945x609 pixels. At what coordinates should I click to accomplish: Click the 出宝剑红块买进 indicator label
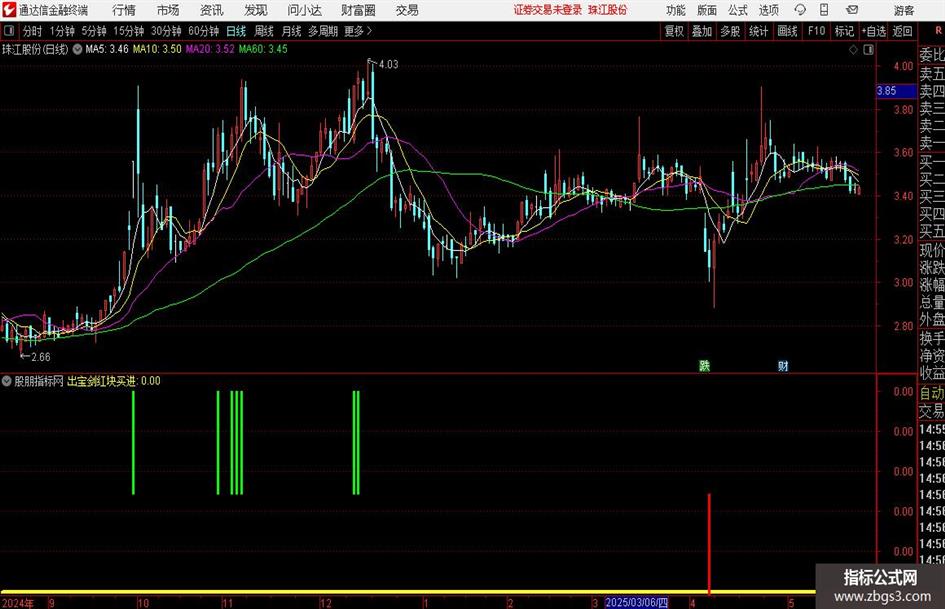pos(102,381)
